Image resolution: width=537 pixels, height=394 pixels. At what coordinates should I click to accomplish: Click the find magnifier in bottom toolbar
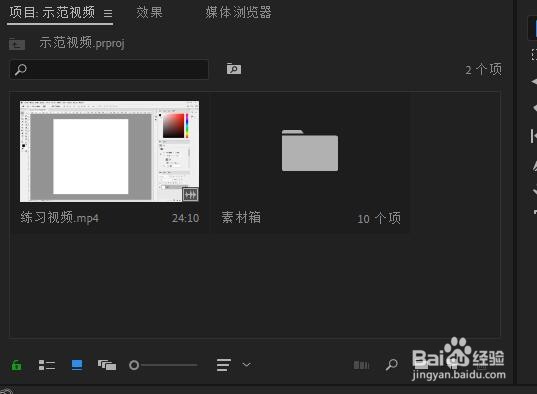click(391, 365)
